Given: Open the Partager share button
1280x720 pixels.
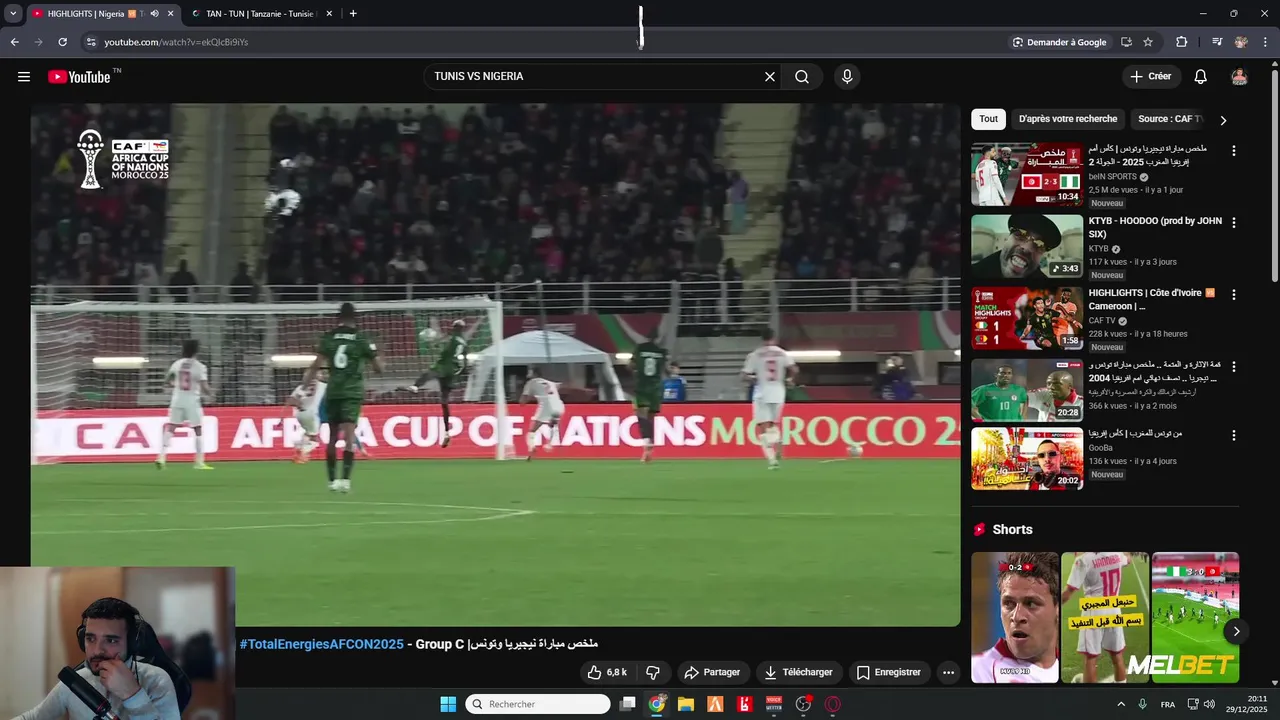Looking at the screenshot, I should [x=712, y=672].
